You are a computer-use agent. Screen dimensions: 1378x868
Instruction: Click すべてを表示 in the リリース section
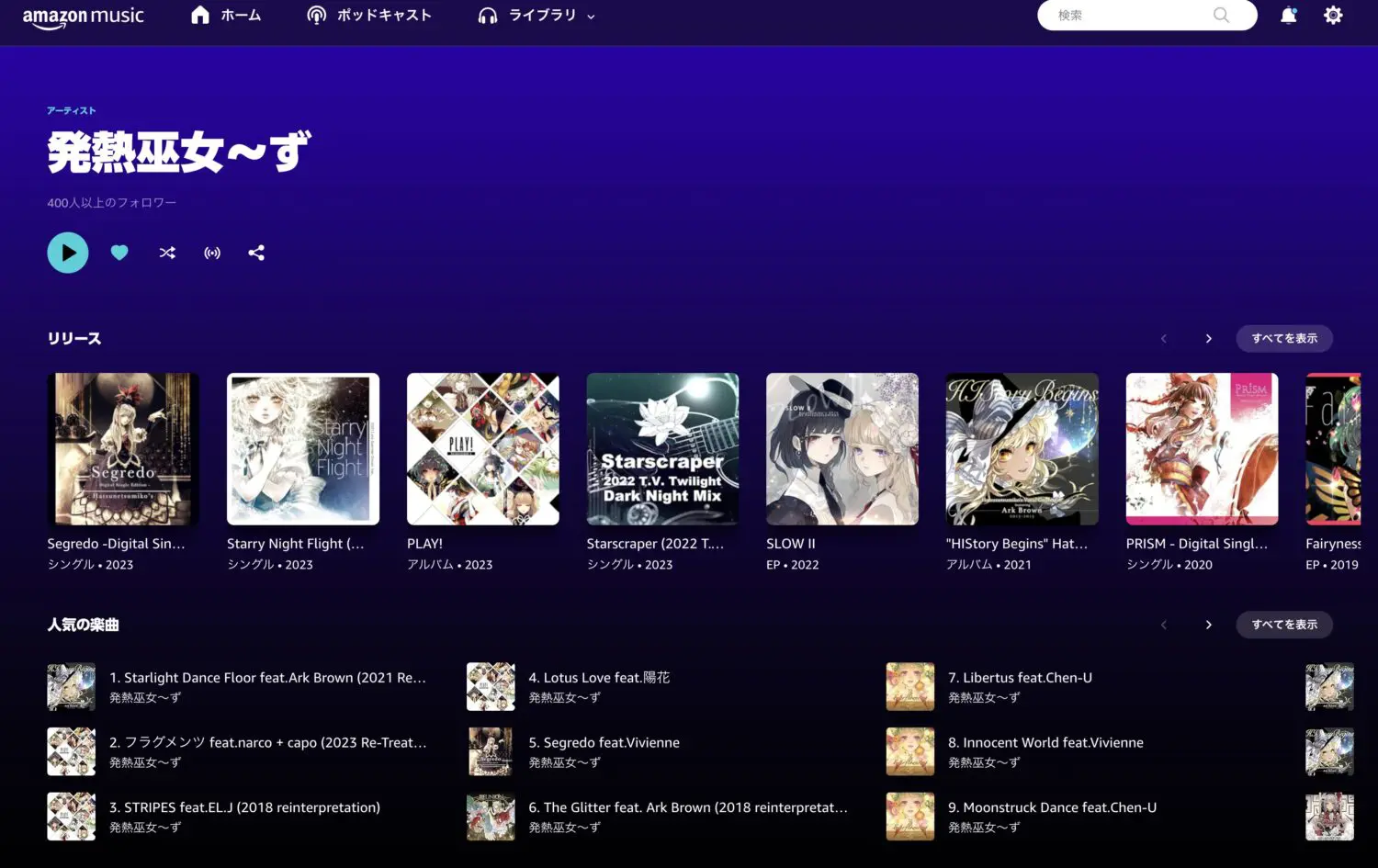point(1283,339)
